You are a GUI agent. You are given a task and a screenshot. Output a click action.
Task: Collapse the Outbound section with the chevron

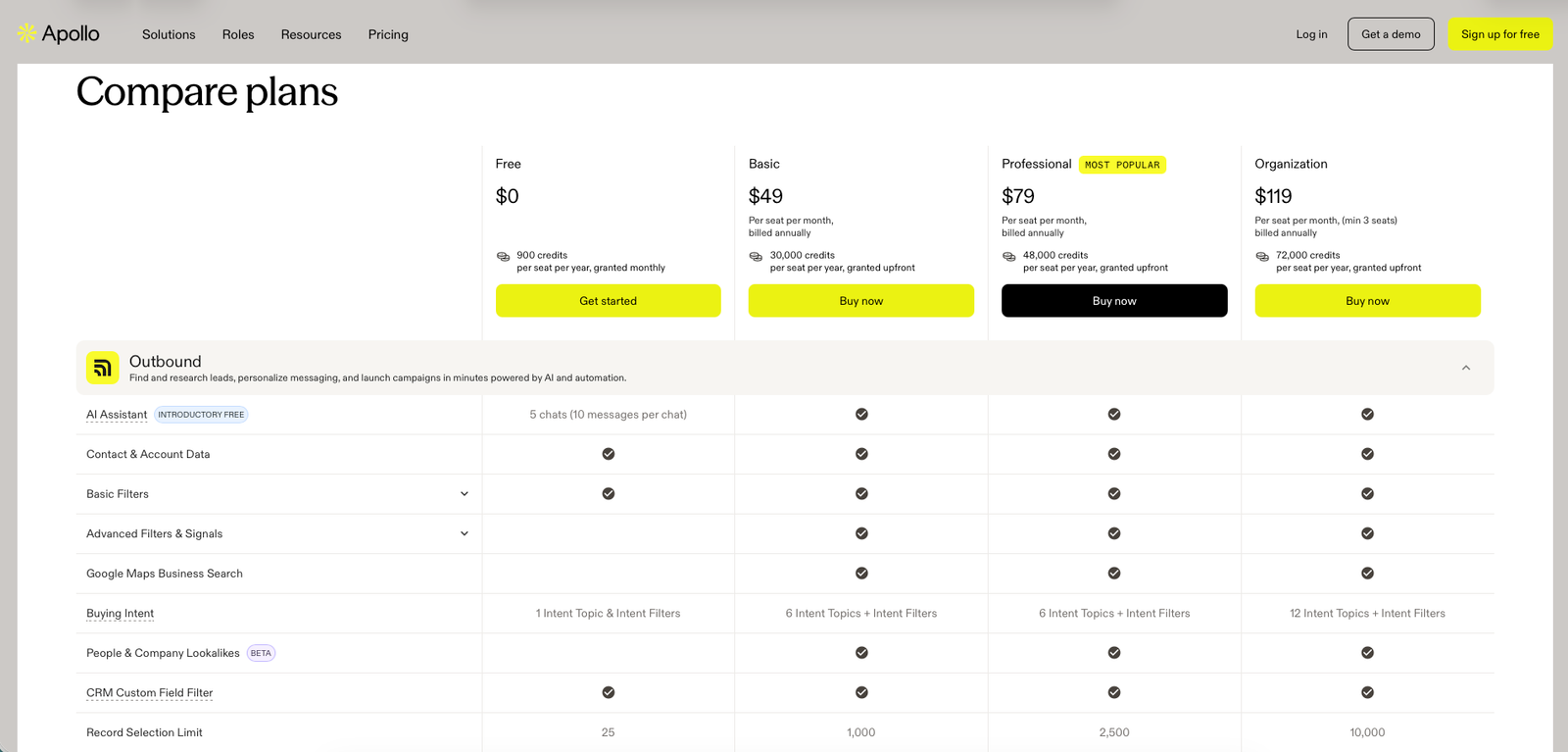[x=1466, y=368]
